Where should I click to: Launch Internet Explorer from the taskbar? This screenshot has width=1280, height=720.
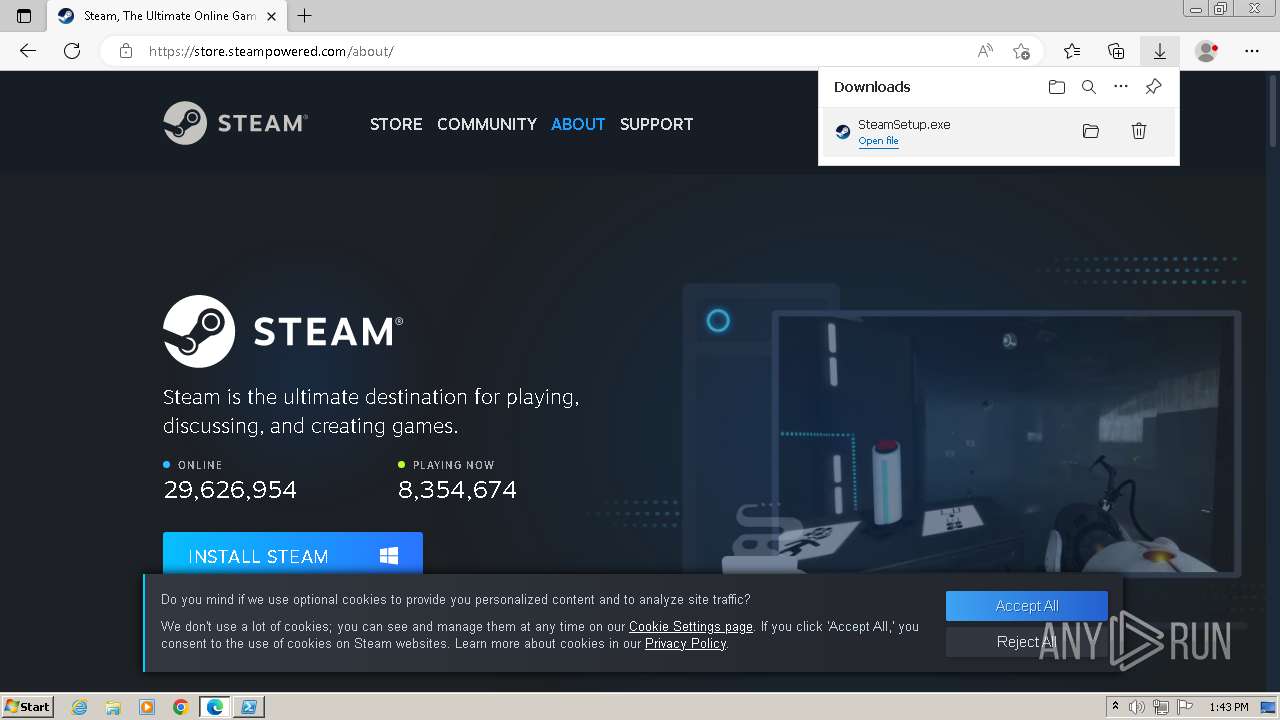(80, 707)
